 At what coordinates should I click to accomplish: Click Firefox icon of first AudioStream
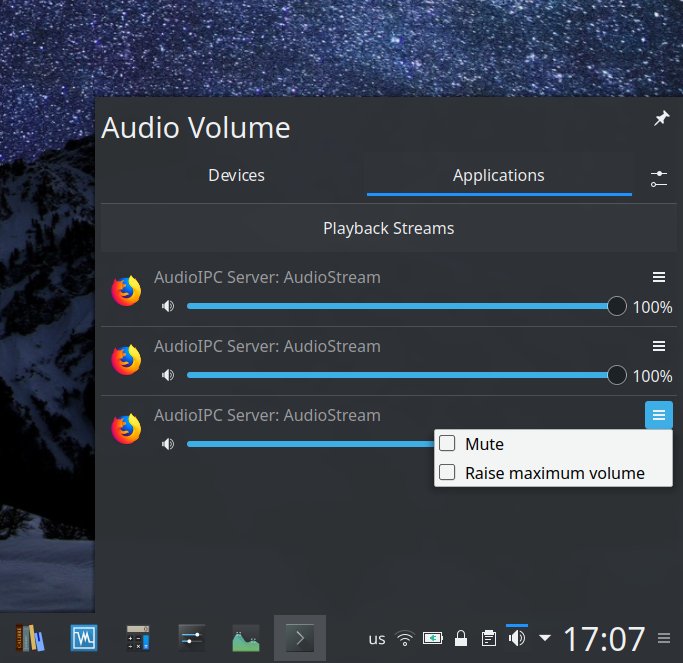coord(126,291)
